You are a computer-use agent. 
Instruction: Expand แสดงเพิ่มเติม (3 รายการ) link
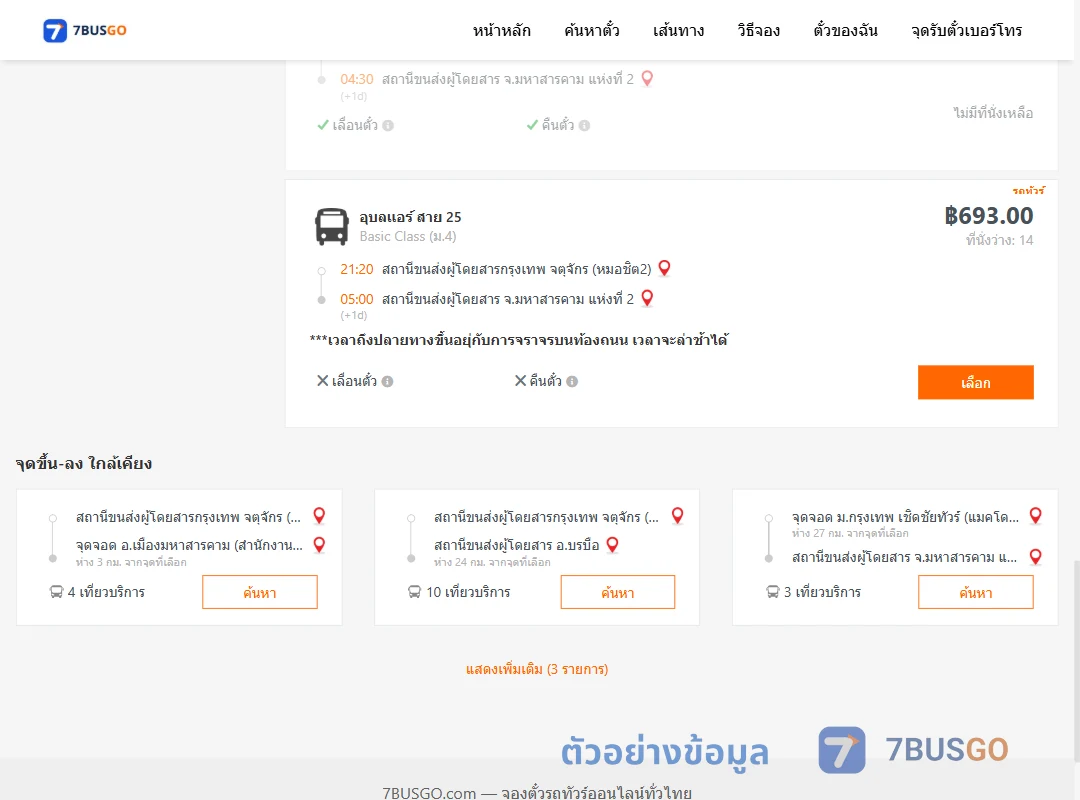[x=537, y=669]
